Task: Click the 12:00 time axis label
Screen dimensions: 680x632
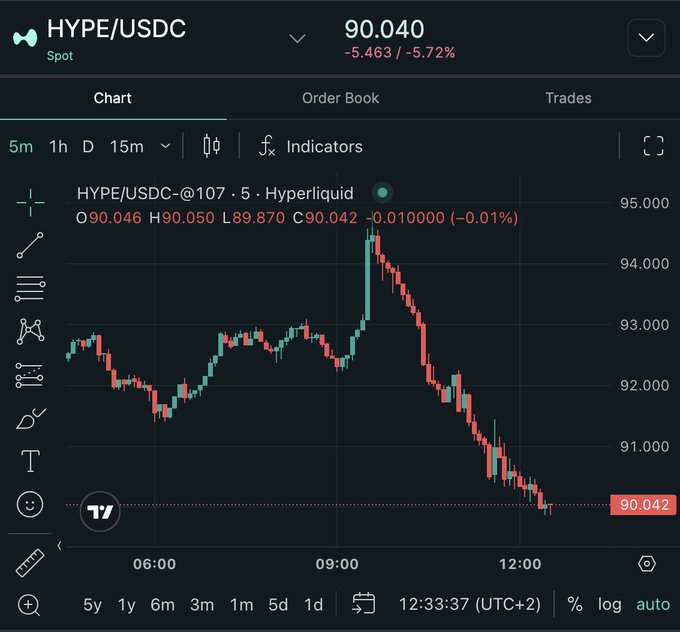Action: (520, 564)
